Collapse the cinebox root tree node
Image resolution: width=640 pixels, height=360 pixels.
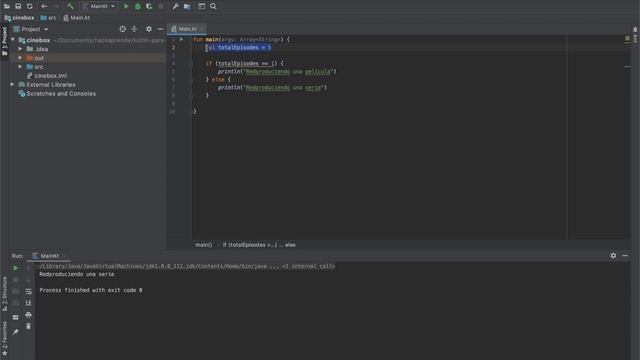click(13, 40)
